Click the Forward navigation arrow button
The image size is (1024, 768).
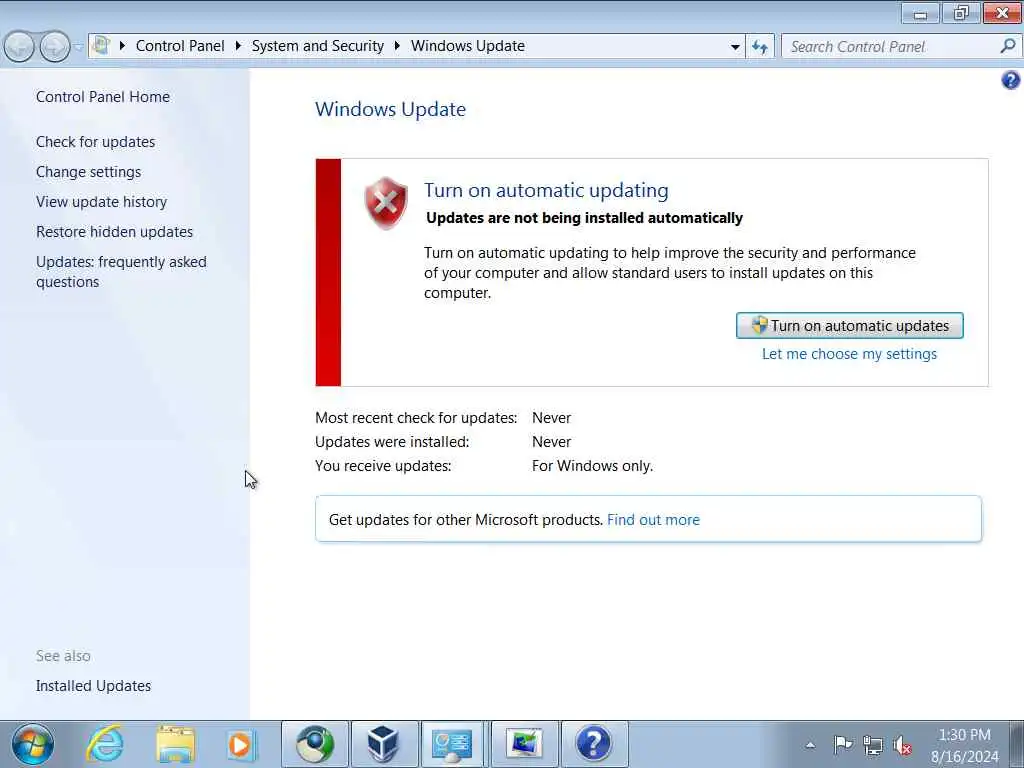tap(55, 47)
